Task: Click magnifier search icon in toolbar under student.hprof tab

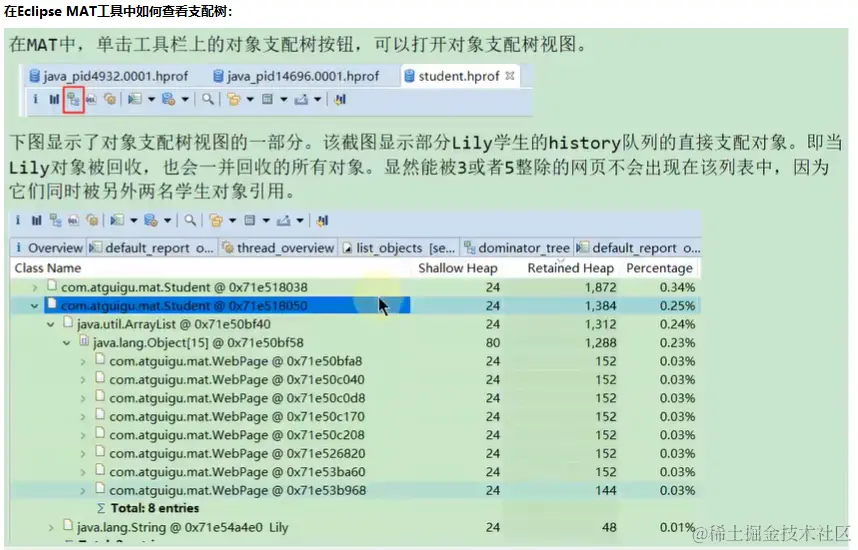Action: (x=207, y=99)
